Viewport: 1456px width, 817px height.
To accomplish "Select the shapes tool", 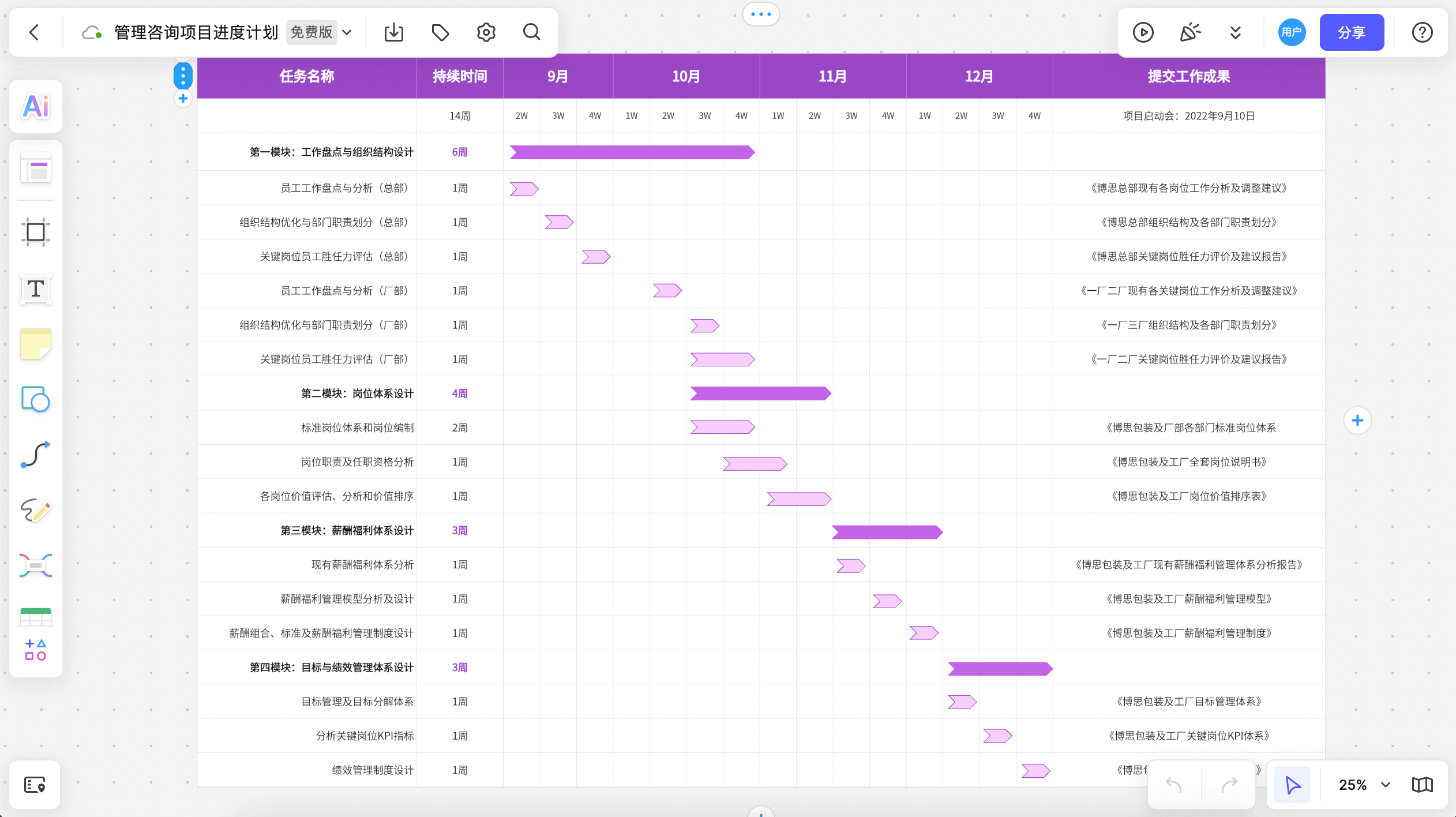I will pyautogui.click(x=36, y=399).
